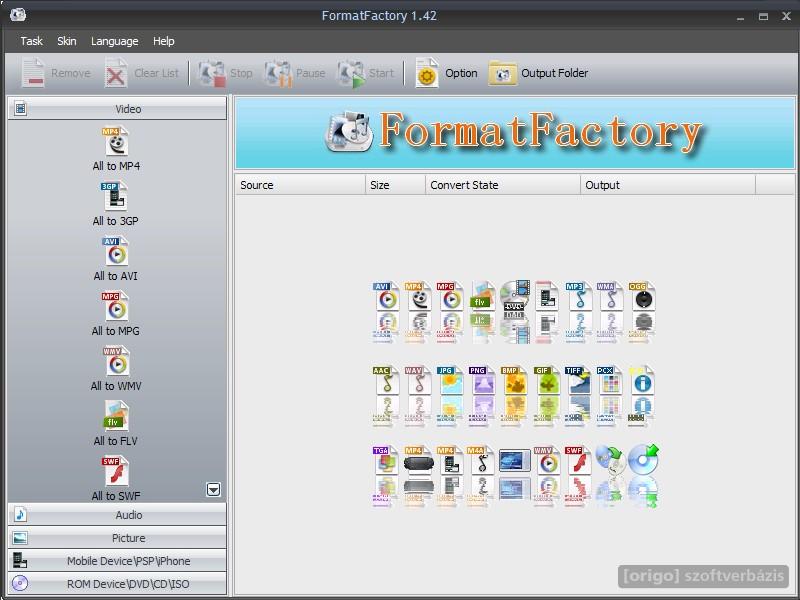Expand the Picture category
The width and height of the screenshot is (800, 600).
point(117,538)
